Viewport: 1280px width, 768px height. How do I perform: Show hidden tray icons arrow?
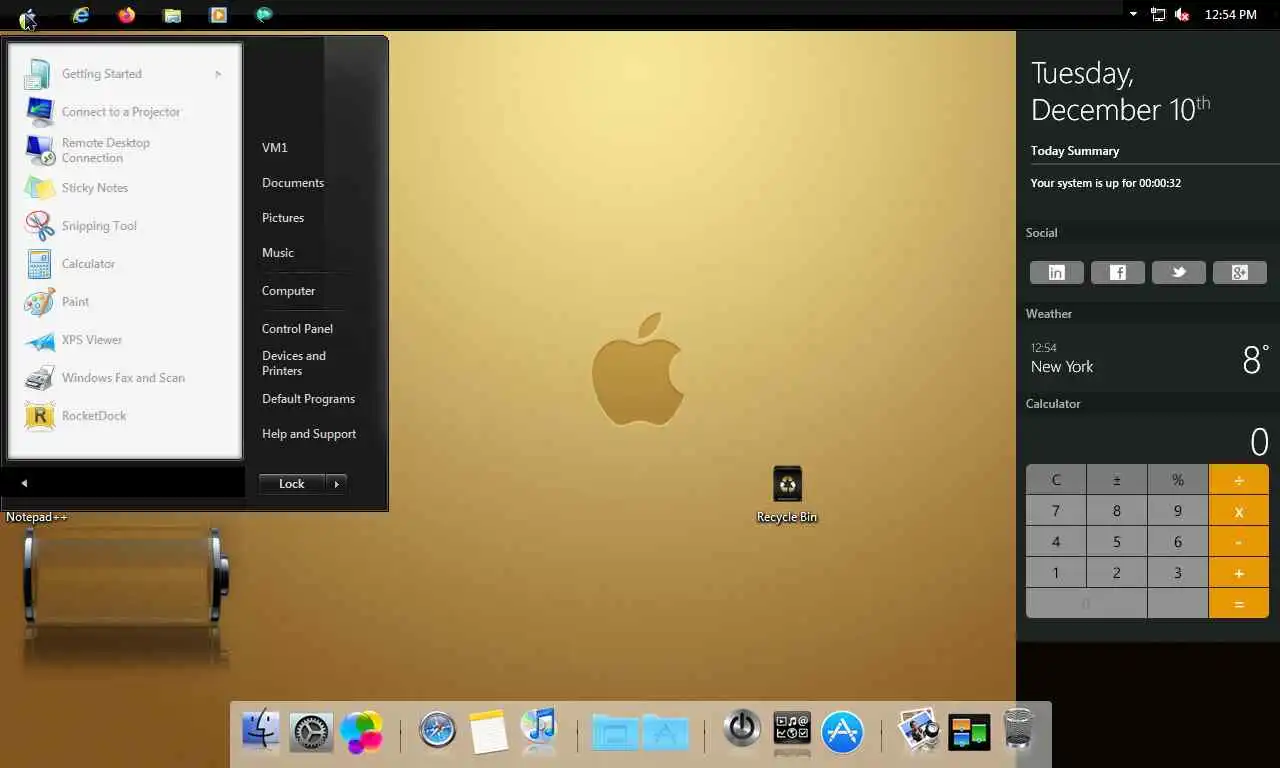click(x=1133, y=15)
